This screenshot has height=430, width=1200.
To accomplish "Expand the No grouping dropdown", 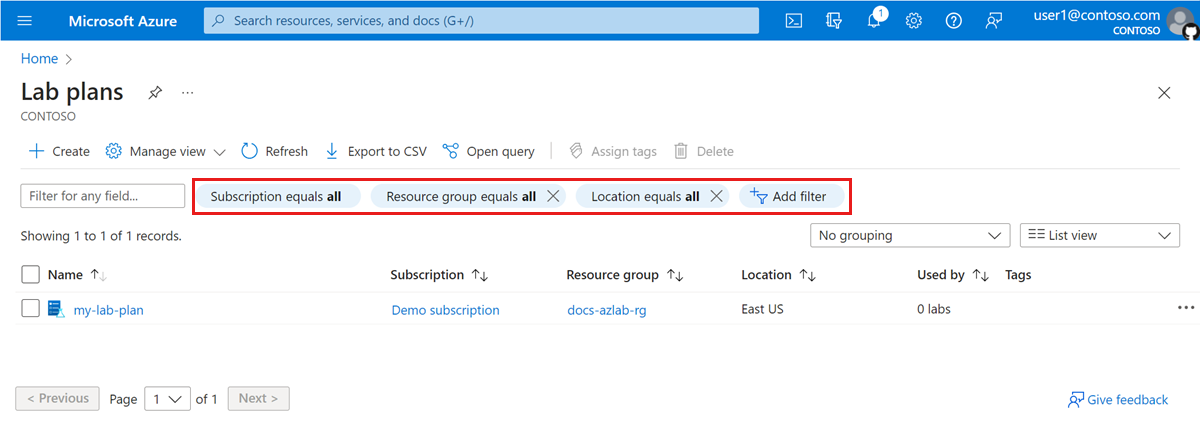I will [909, 235].
